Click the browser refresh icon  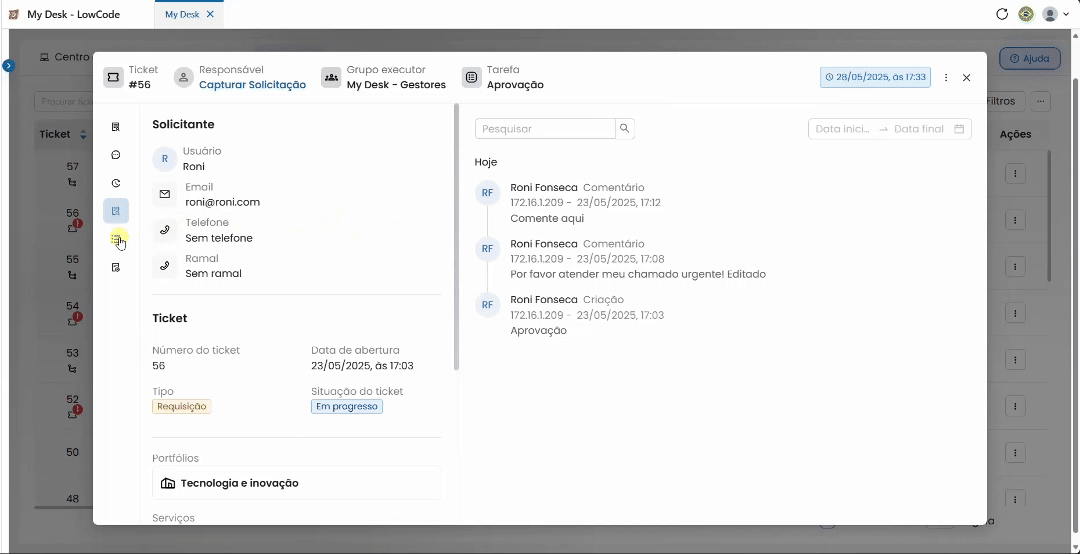tap(1002, 14)
